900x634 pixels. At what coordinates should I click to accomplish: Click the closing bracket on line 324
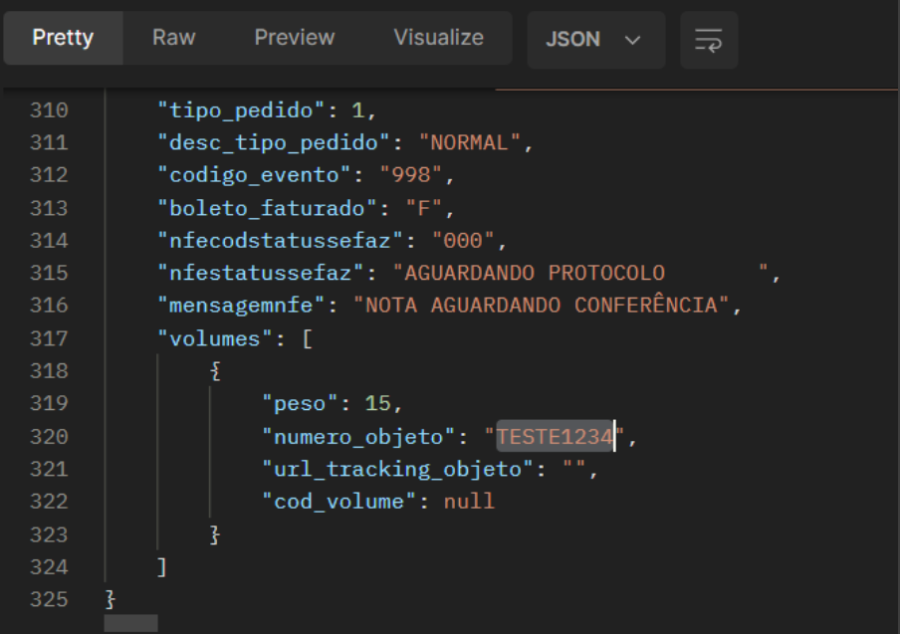pyautogui.click(x=162, y=567)
